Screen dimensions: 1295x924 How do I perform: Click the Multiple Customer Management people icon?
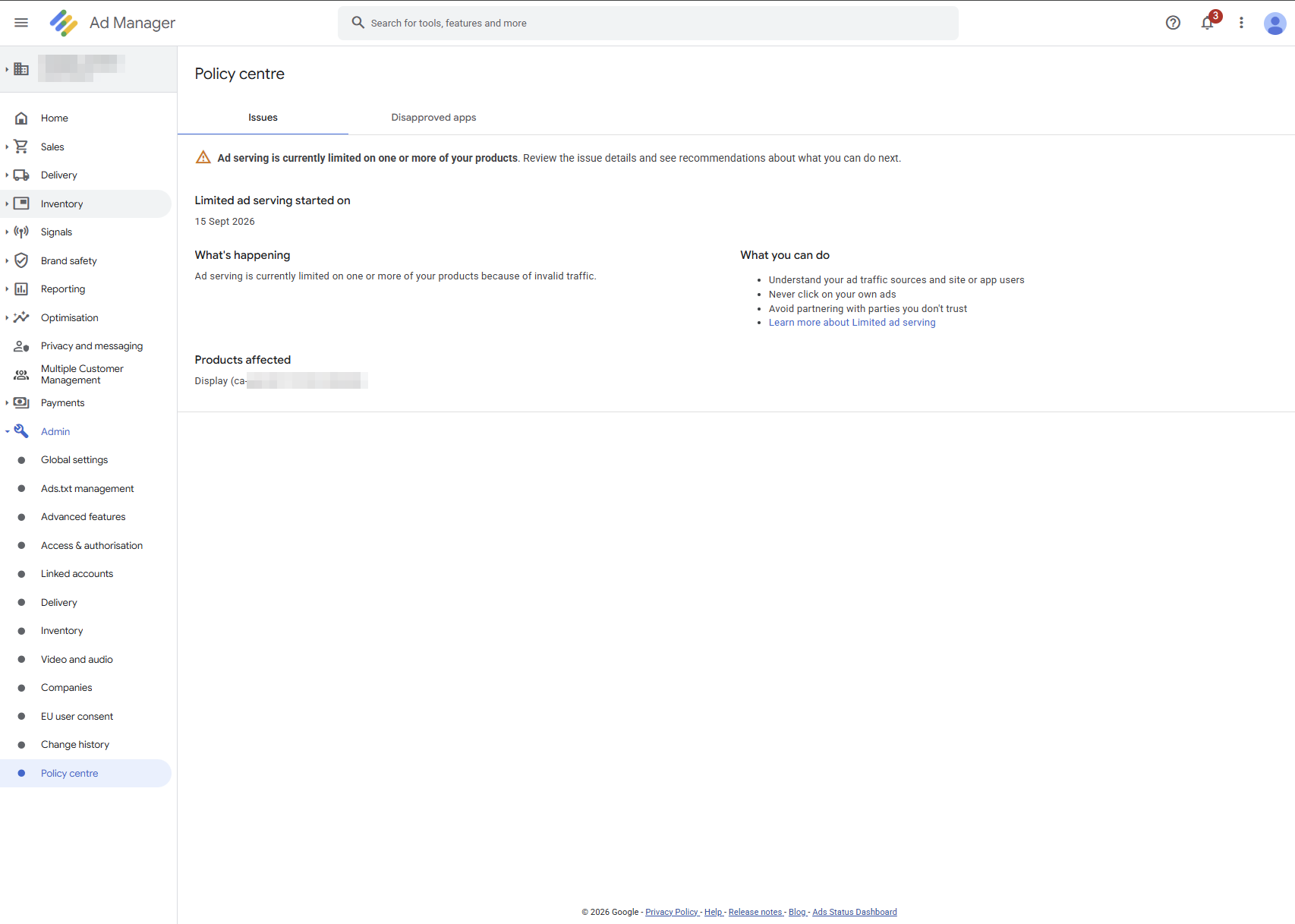[21, 374]
